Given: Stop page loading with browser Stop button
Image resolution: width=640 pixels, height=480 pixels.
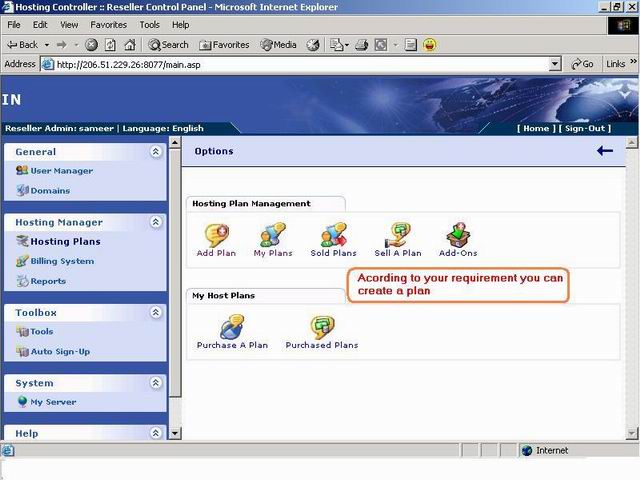Looking at the screenshot, I should click(x=91, y=45).
